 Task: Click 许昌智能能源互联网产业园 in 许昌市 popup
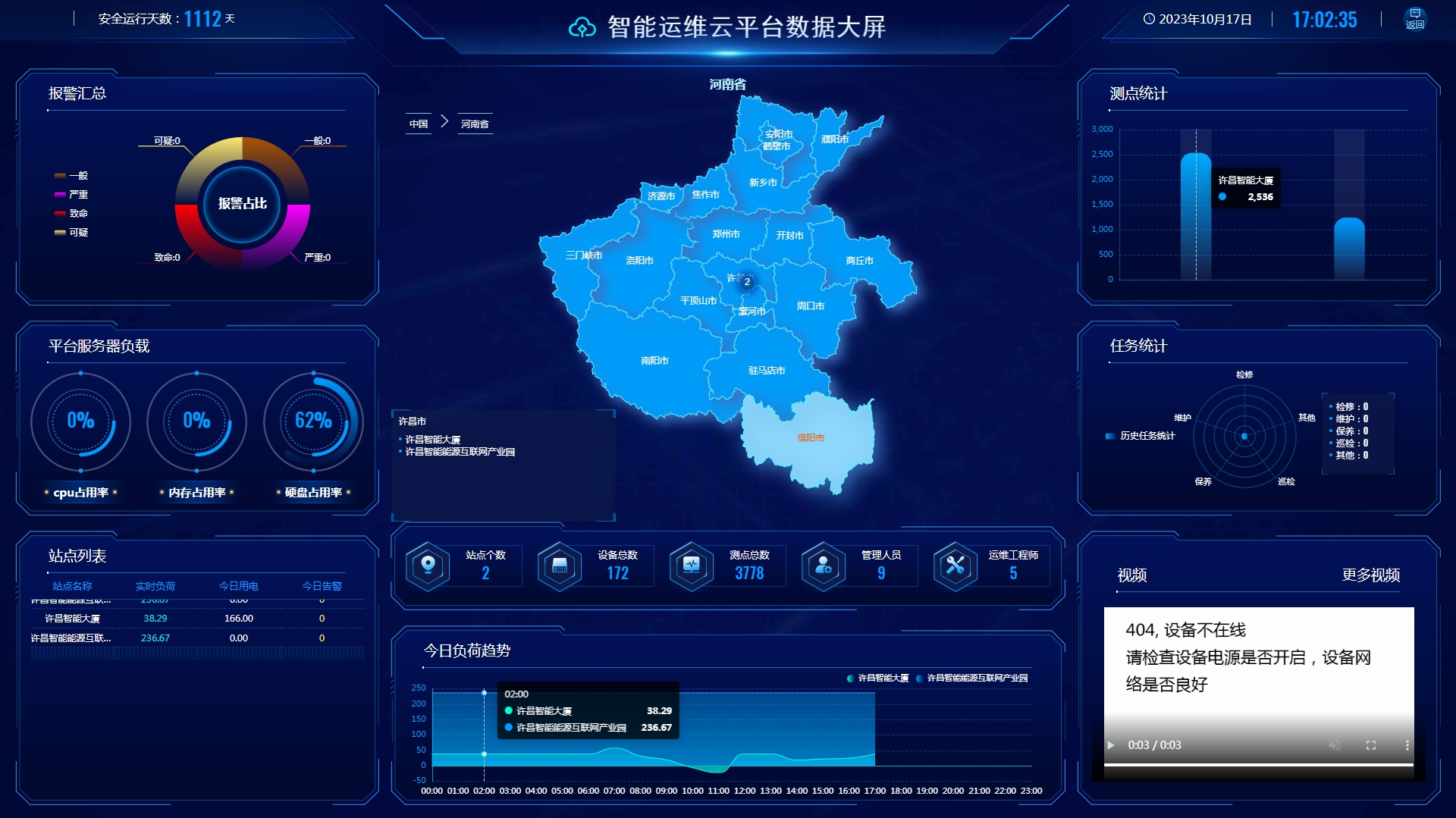click(460, 452)
